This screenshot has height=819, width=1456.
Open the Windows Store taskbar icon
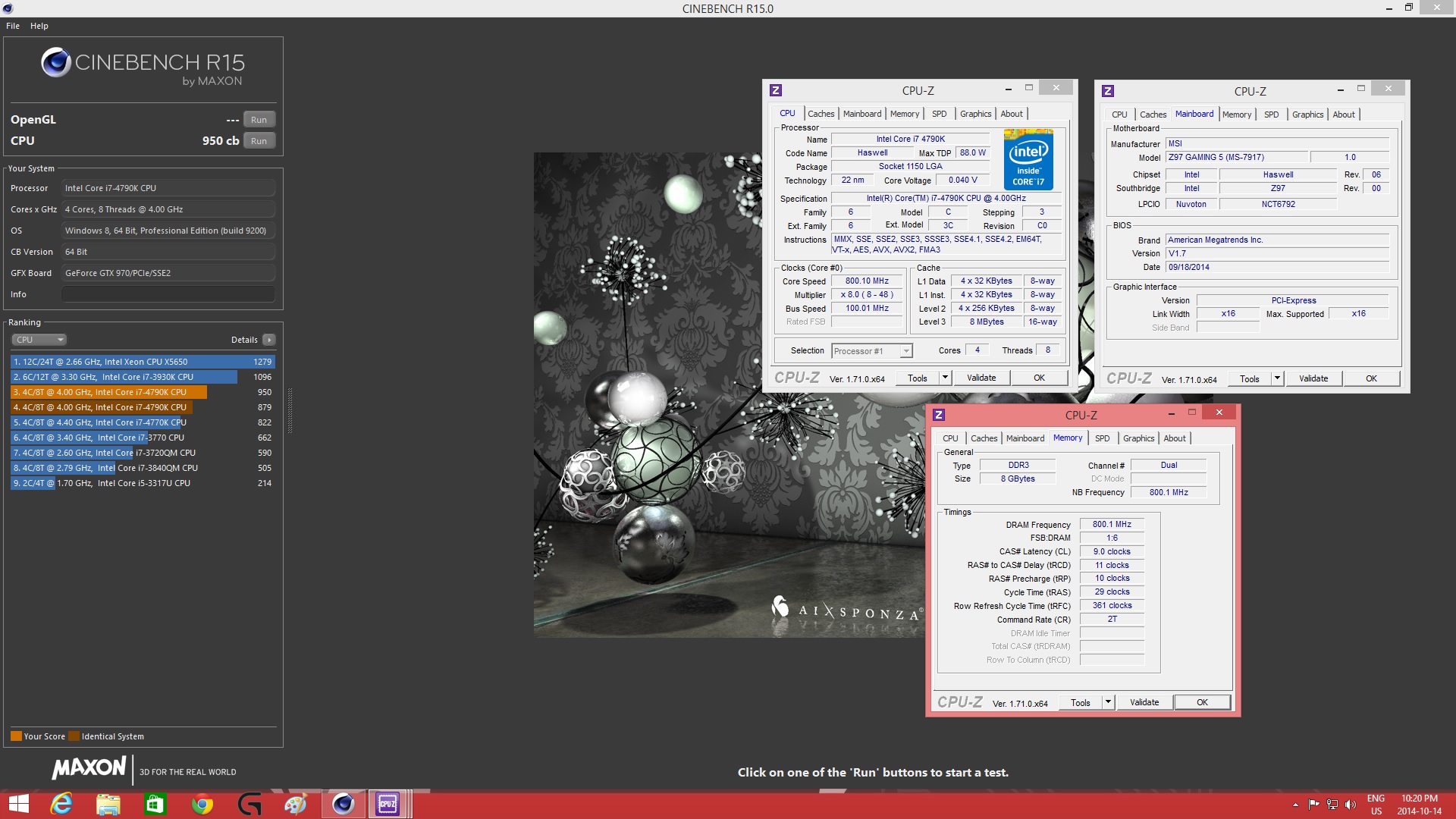[x=155, y=804]
